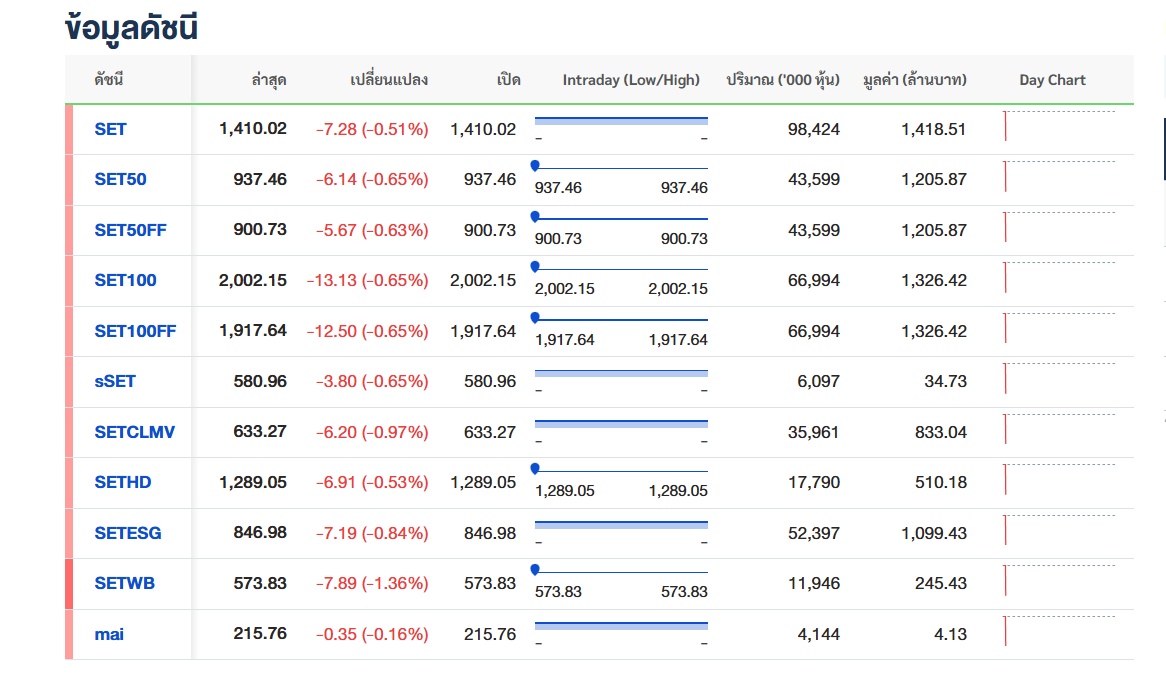Open the SETWB index link
The height and width of the screenshot is (684, 1166).
click(124, 584)
